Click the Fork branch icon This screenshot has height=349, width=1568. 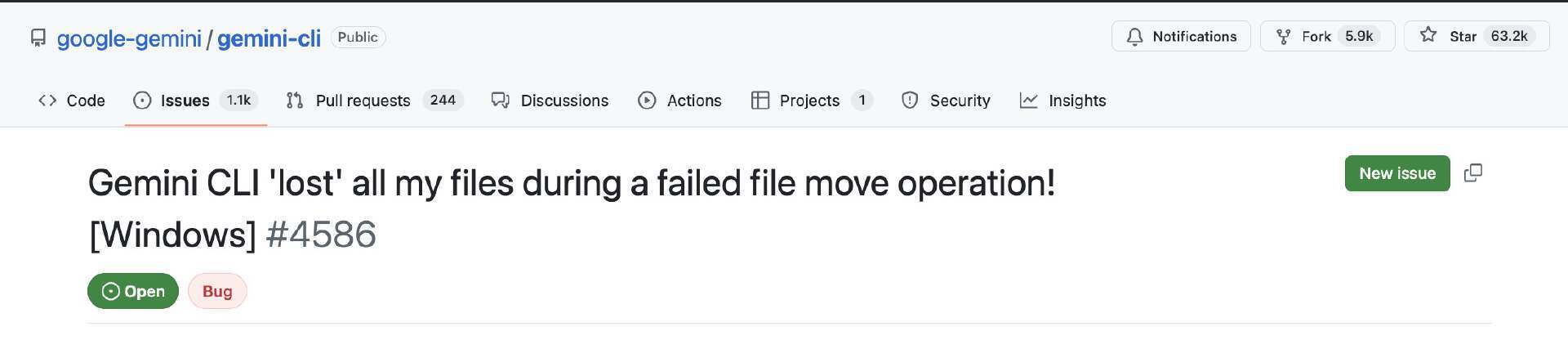pos(1284,37)
